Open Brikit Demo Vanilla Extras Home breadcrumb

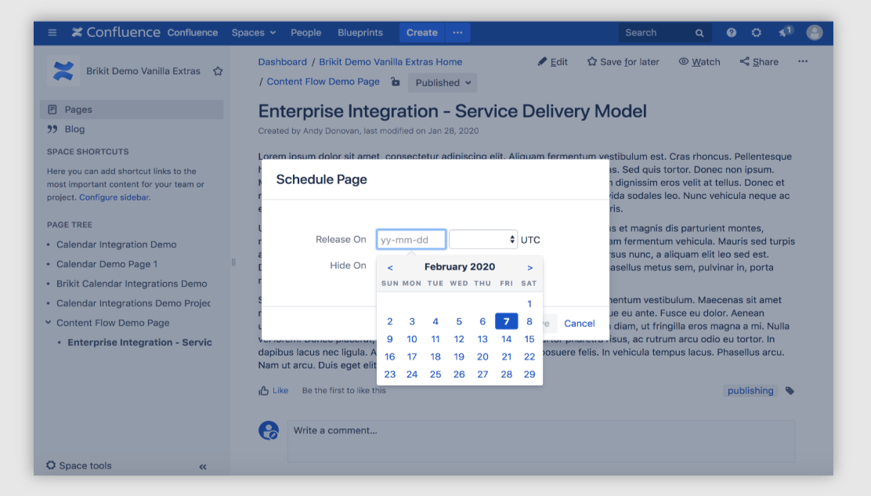click(391, 62)
